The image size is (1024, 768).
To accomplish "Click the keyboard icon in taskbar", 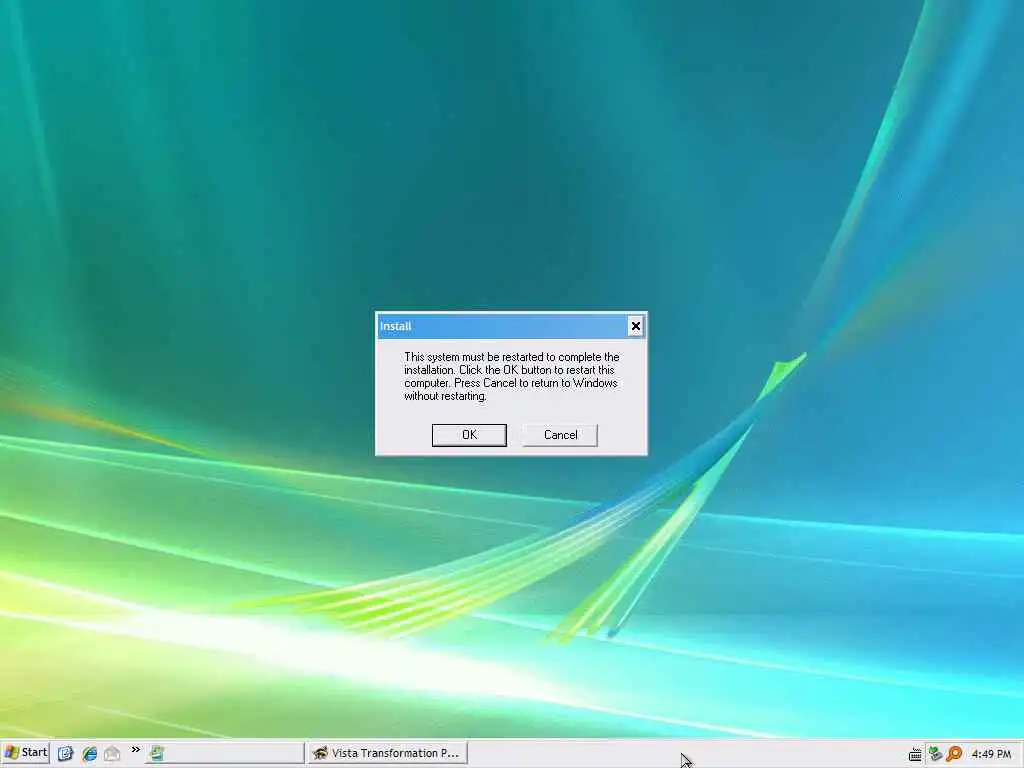I will [915, 755].
